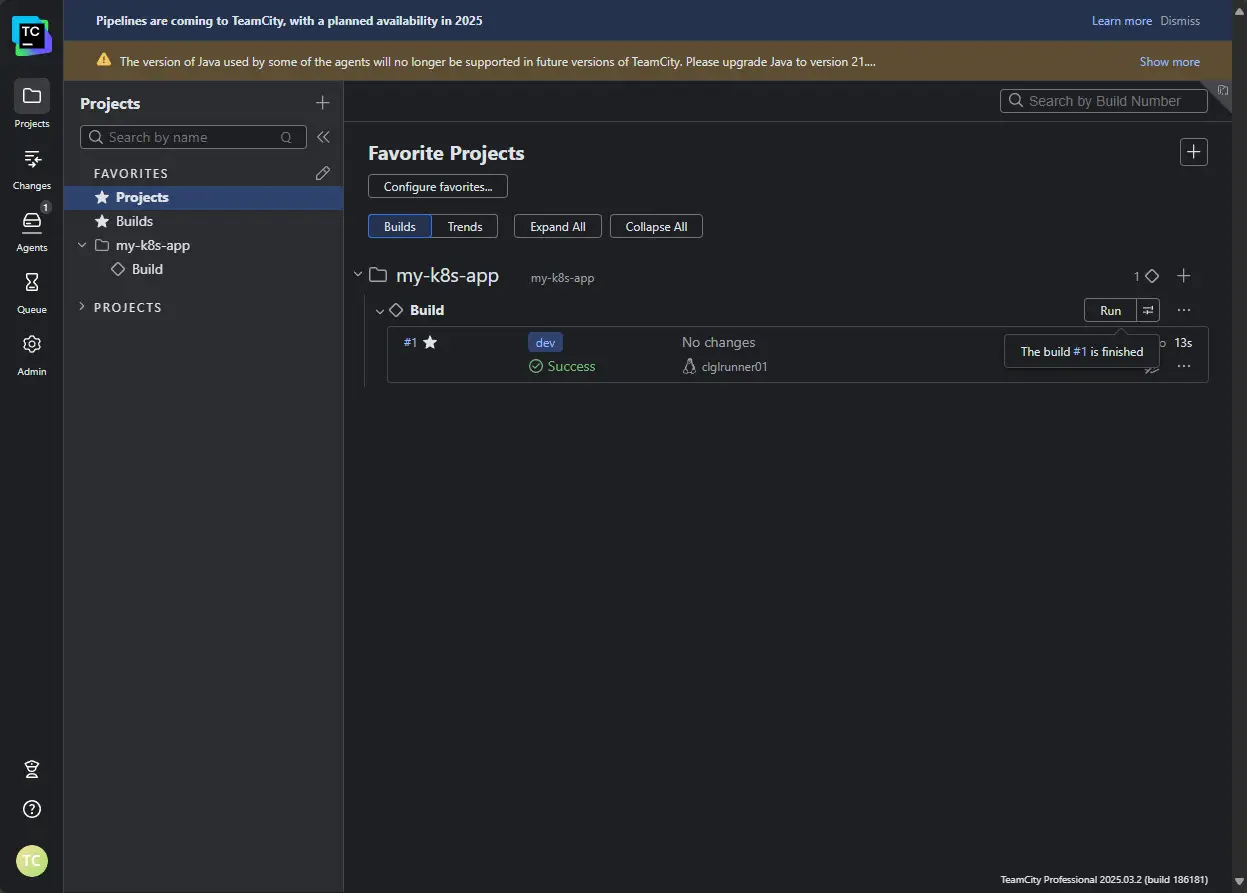Open the Build configuration actions menu

point(1184,310)
